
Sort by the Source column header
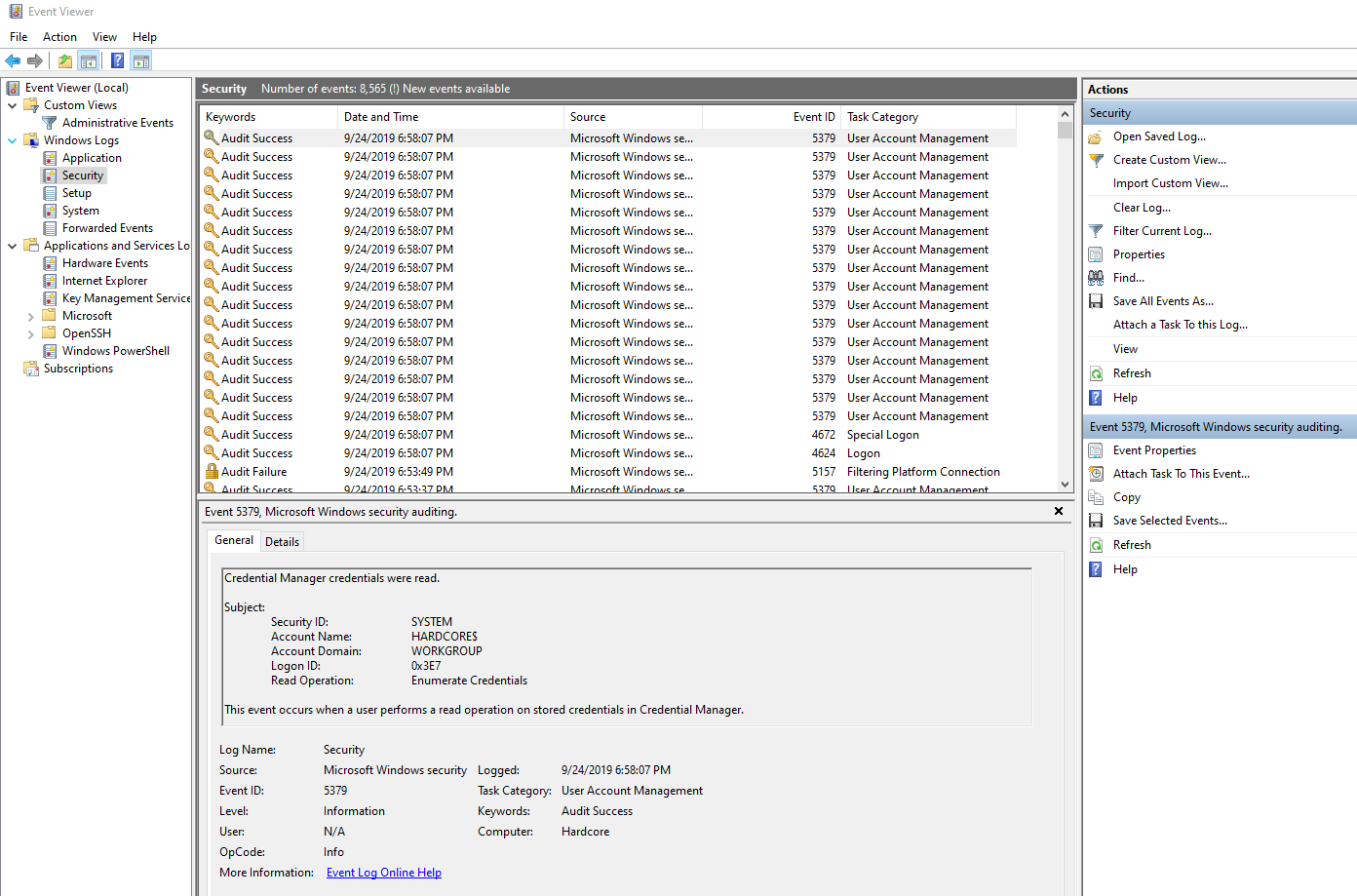tap(633, 117)
